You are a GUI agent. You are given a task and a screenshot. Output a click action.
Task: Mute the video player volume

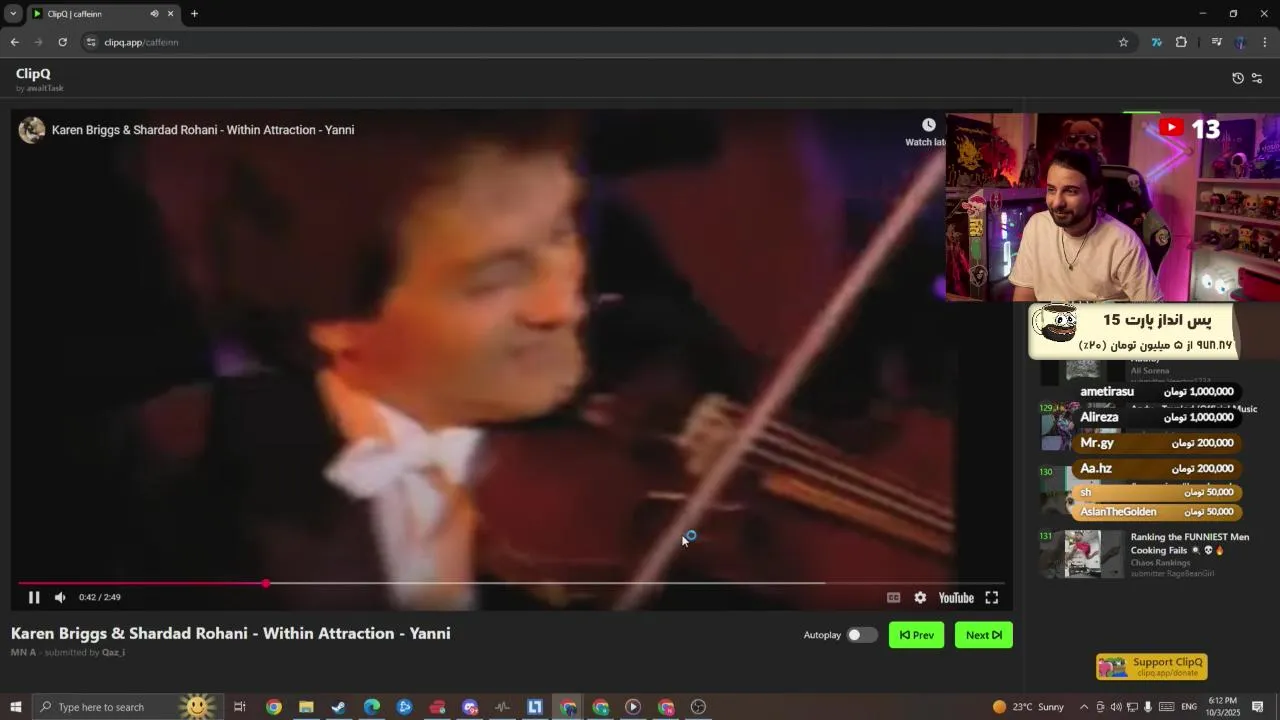(x=60, y=597)
